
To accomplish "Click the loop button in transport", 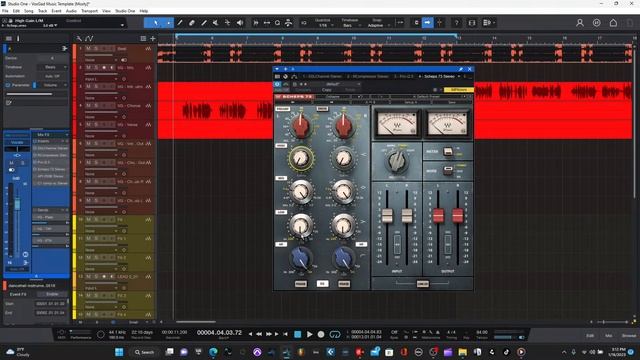I will [335, 334].
